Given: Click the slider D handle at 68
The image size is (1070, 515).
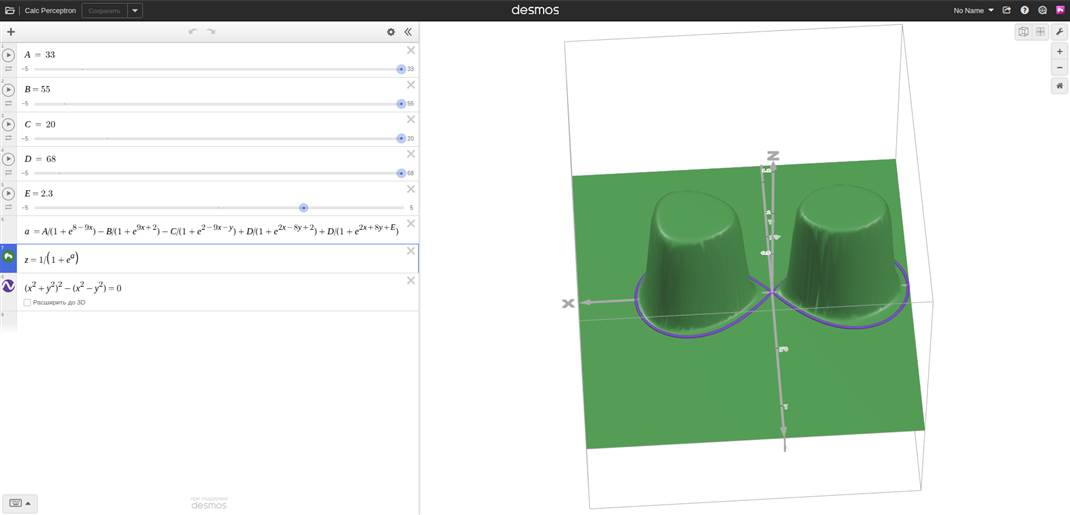Looking at the screenshot, I should [401, 173].
